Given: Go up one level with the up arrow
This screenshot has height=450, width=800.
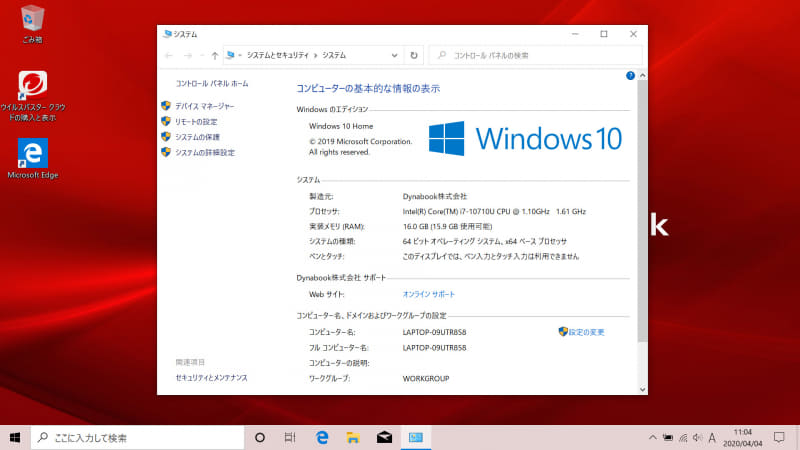Looking at the screenshot, I should click(215, 56).
